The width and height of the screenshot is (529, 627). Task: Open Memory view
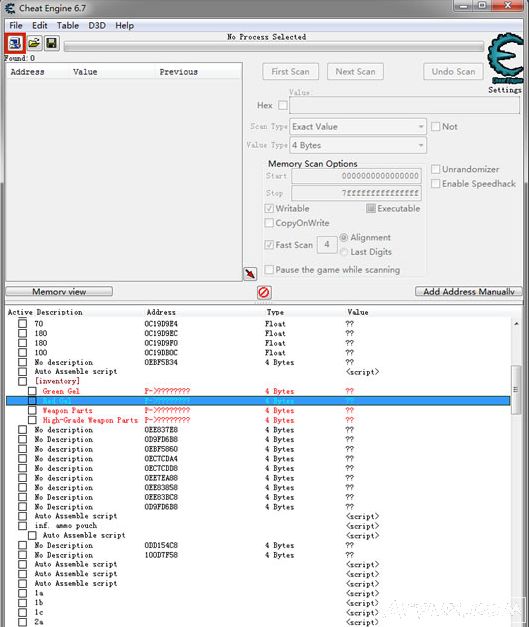tap(59, 292)
